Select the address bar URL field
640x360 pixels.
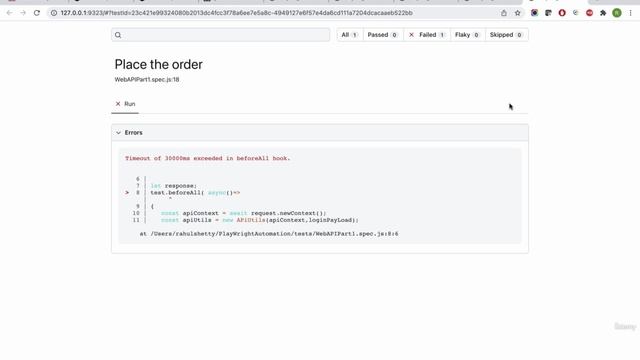[x=237, y=13]
